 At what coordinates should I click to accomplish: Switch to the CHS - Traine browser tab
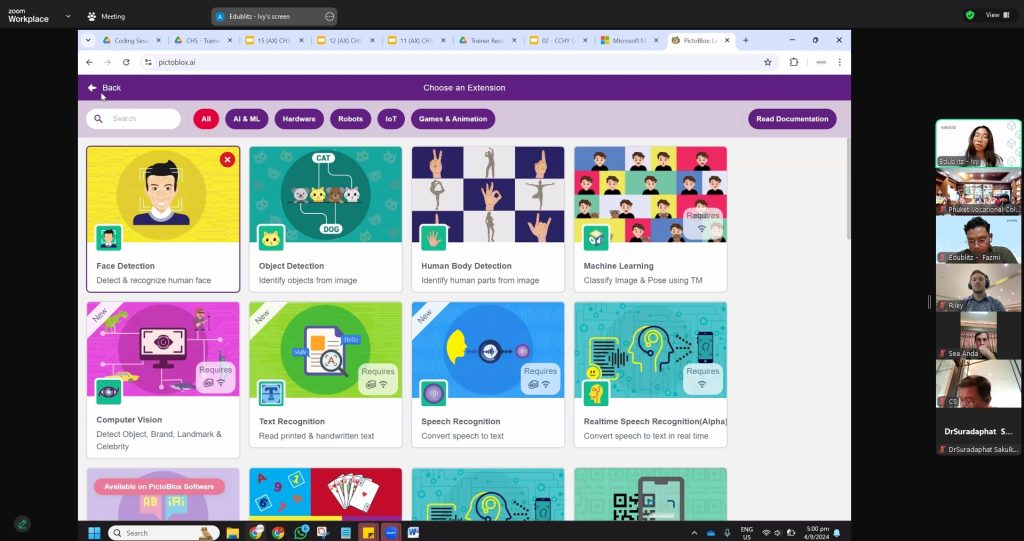(x=202, y=41)
